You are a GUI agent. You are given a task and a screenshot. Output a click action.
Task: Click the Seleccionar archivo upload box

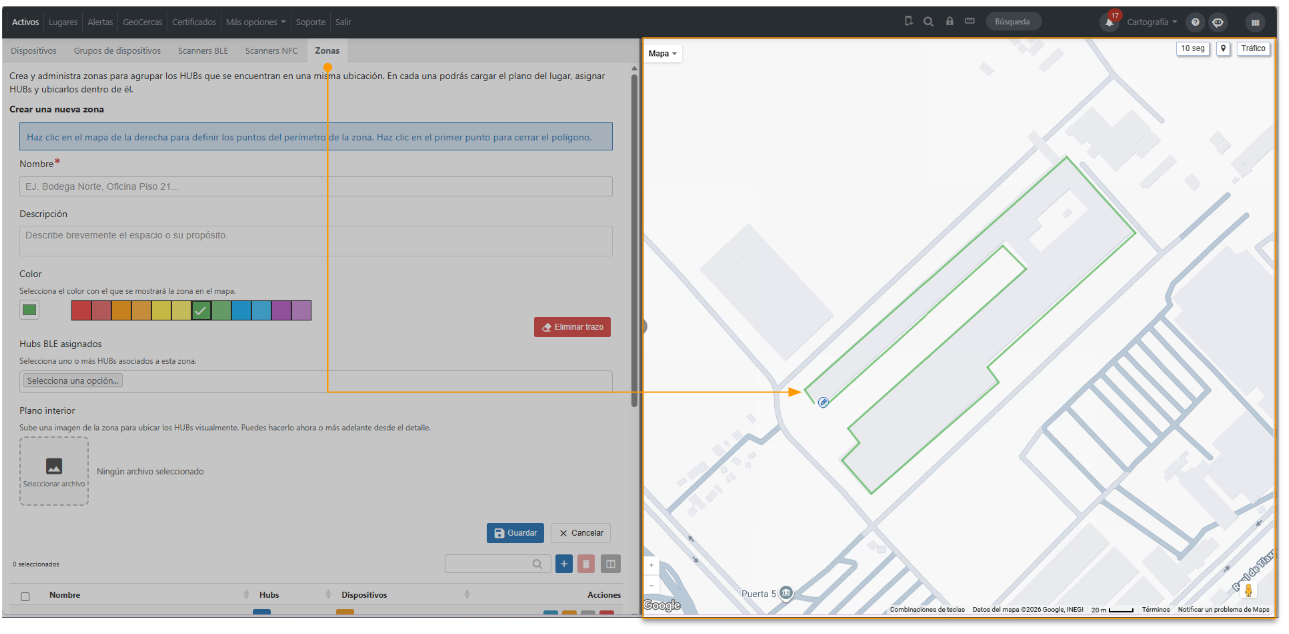pos(54,471)
